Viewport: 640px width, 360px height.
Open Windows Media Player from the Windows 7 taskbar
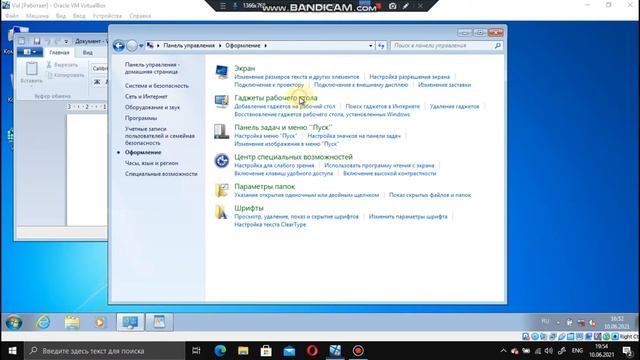(100, 322)
